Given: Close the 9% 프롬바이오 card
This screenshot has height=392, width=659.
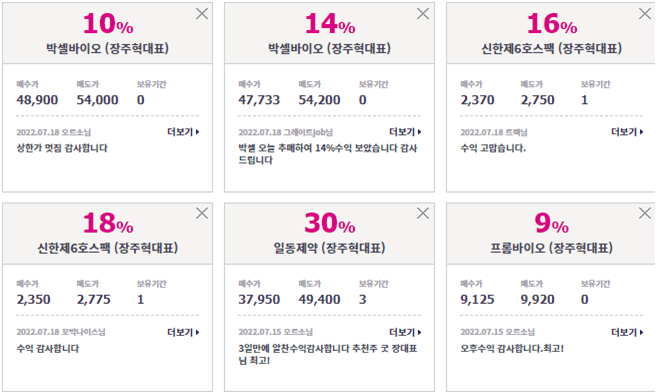Looking at the screenshot, I should 645,213.
